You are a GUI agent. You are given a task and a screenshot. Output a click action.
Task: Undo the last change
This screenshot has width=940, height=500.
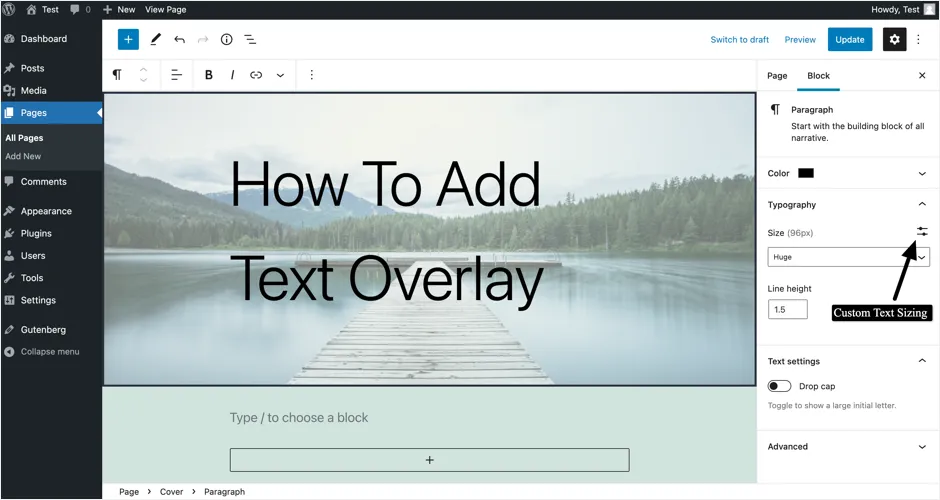click(x=179, y=40)
